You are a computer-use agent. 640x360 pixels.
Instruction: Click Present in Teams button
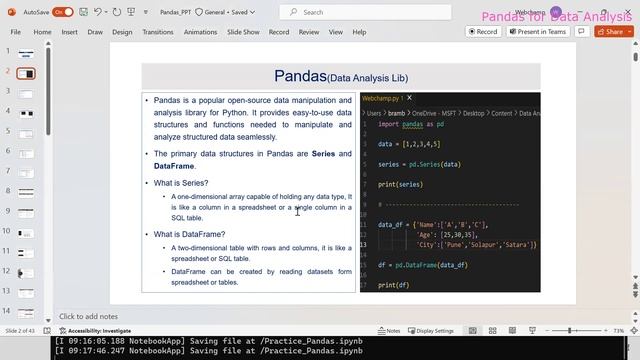point(538,31)
